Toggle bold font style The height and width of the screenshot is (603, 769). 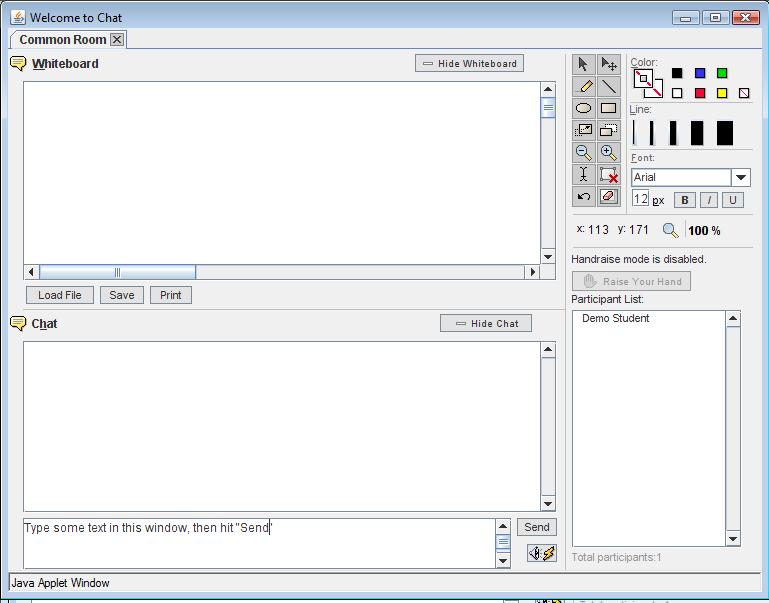tap(685, 200)
